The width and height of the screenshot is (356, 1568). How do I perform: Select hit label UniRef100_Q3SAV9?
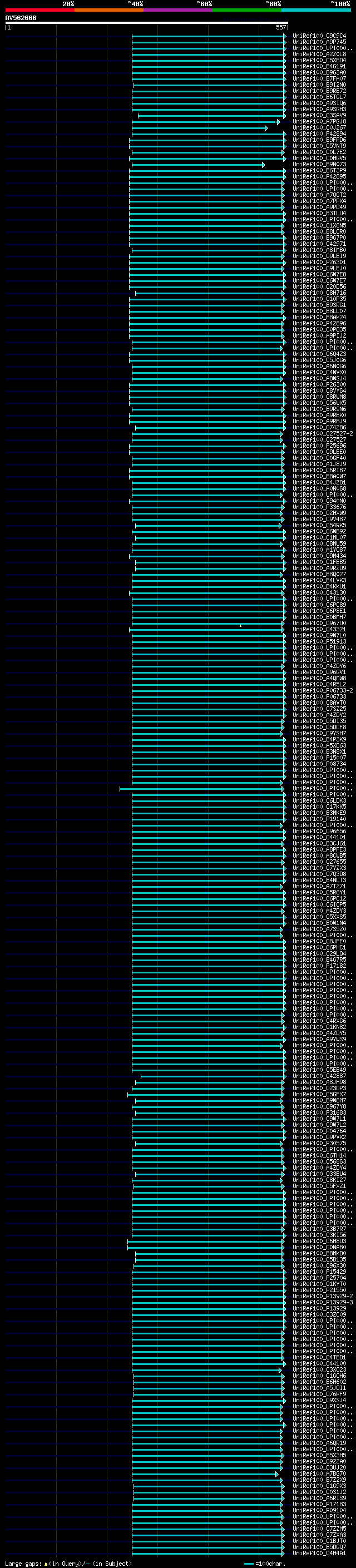point(319,116)
